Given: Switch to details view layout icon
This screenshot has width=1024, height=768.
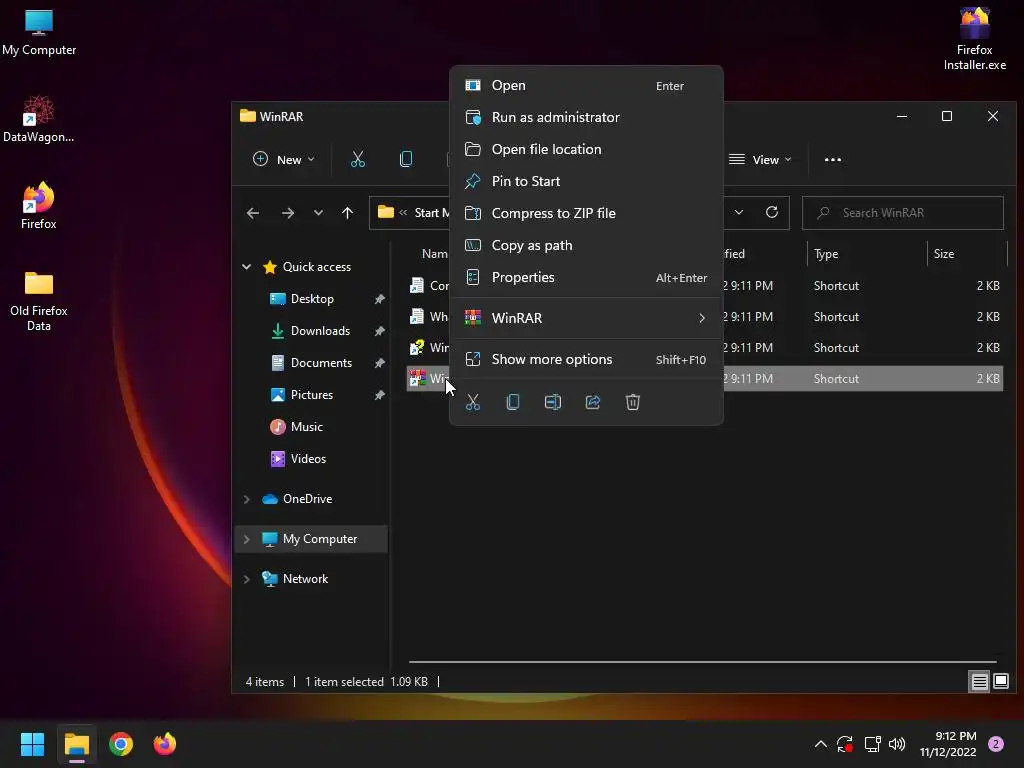Looking at the screenshot, I should click(980, 682).
